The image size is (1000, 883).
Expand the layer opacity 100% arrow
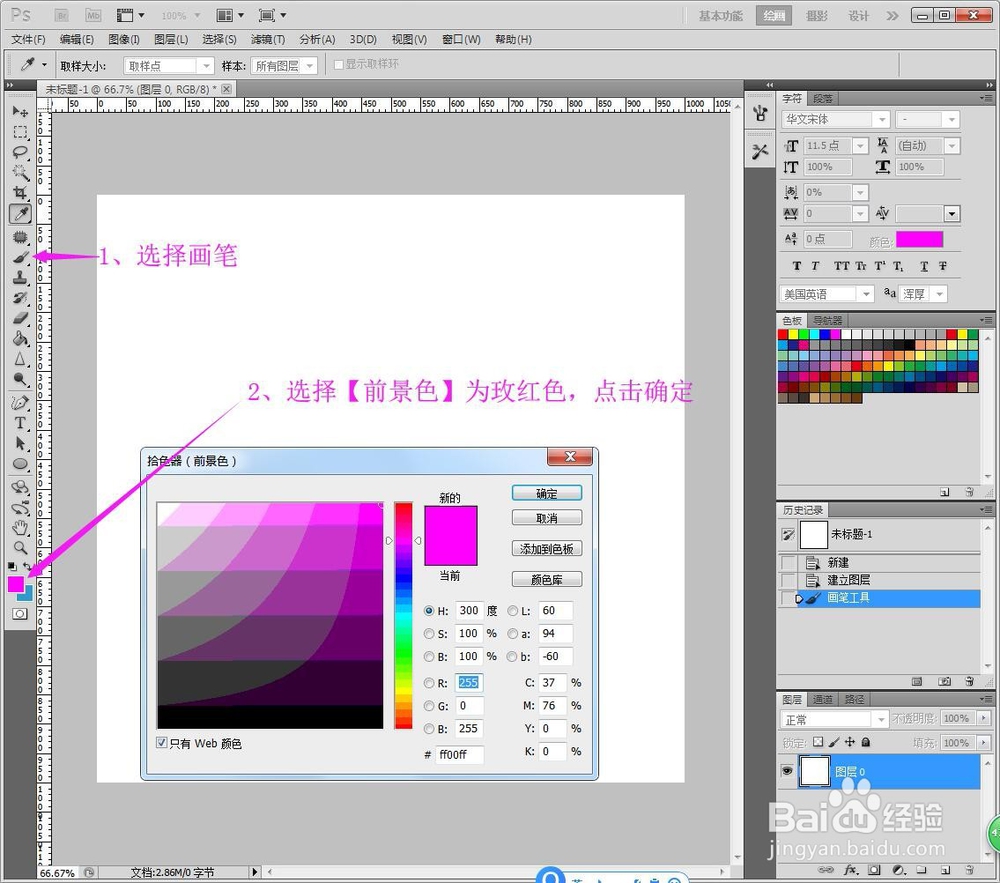(x=984, y=719)
